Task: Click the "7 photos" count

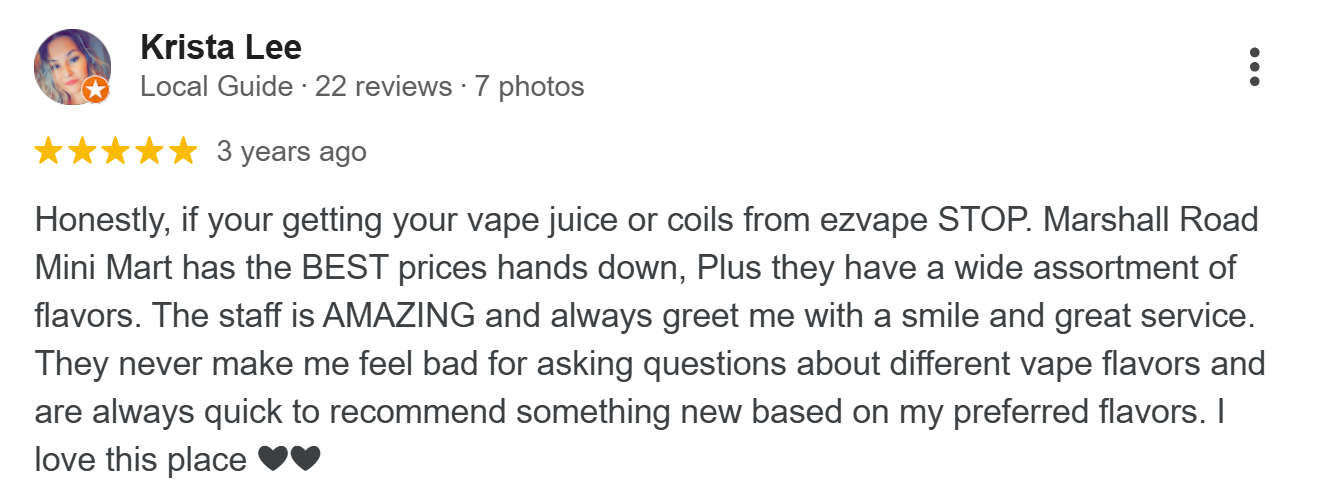Action: [x=529, y=87]
